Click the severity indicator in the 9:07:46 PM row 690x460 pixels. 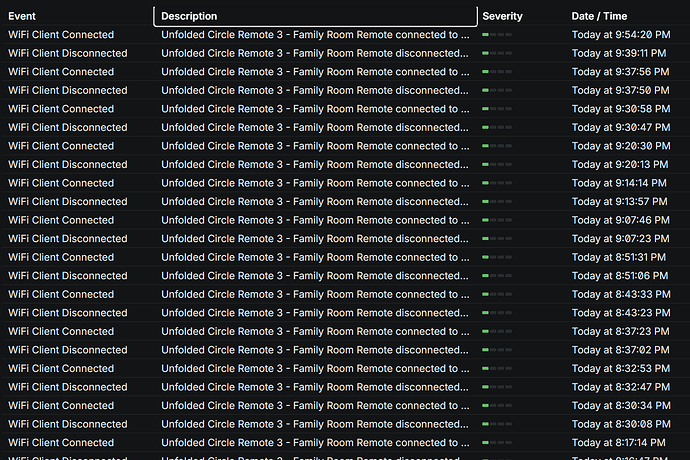pyautogui.click(x=497, y=220)
